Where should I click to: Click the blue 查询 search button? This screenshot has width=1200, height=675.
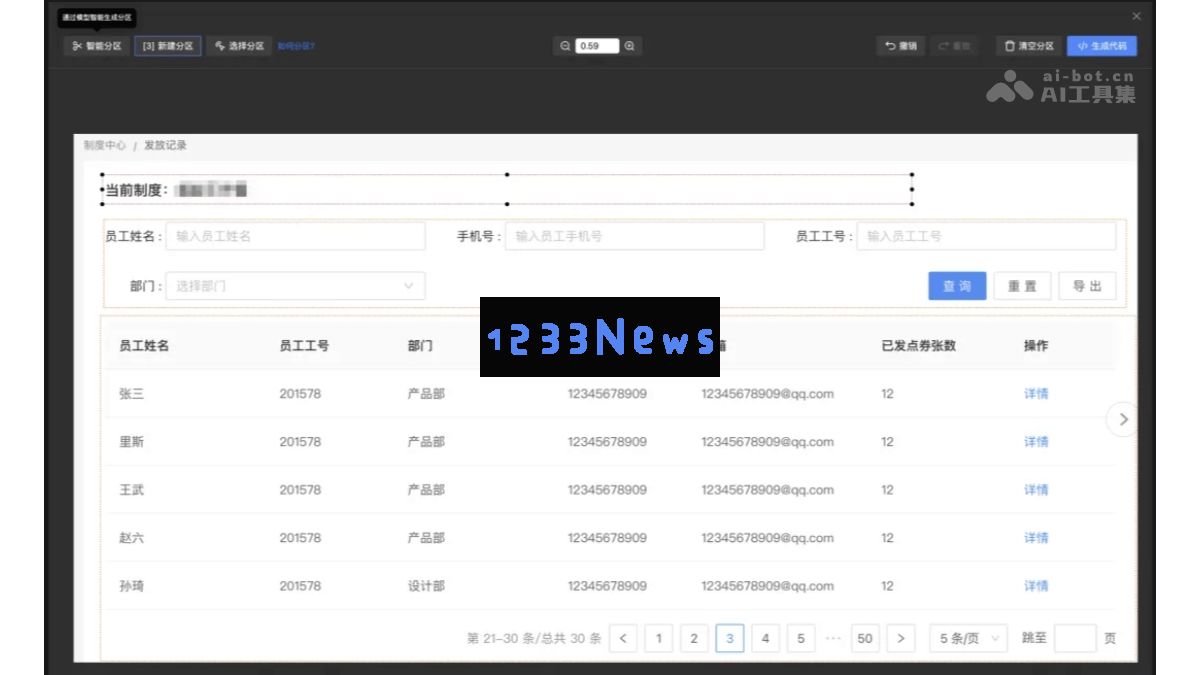click(x=957, y=286)
